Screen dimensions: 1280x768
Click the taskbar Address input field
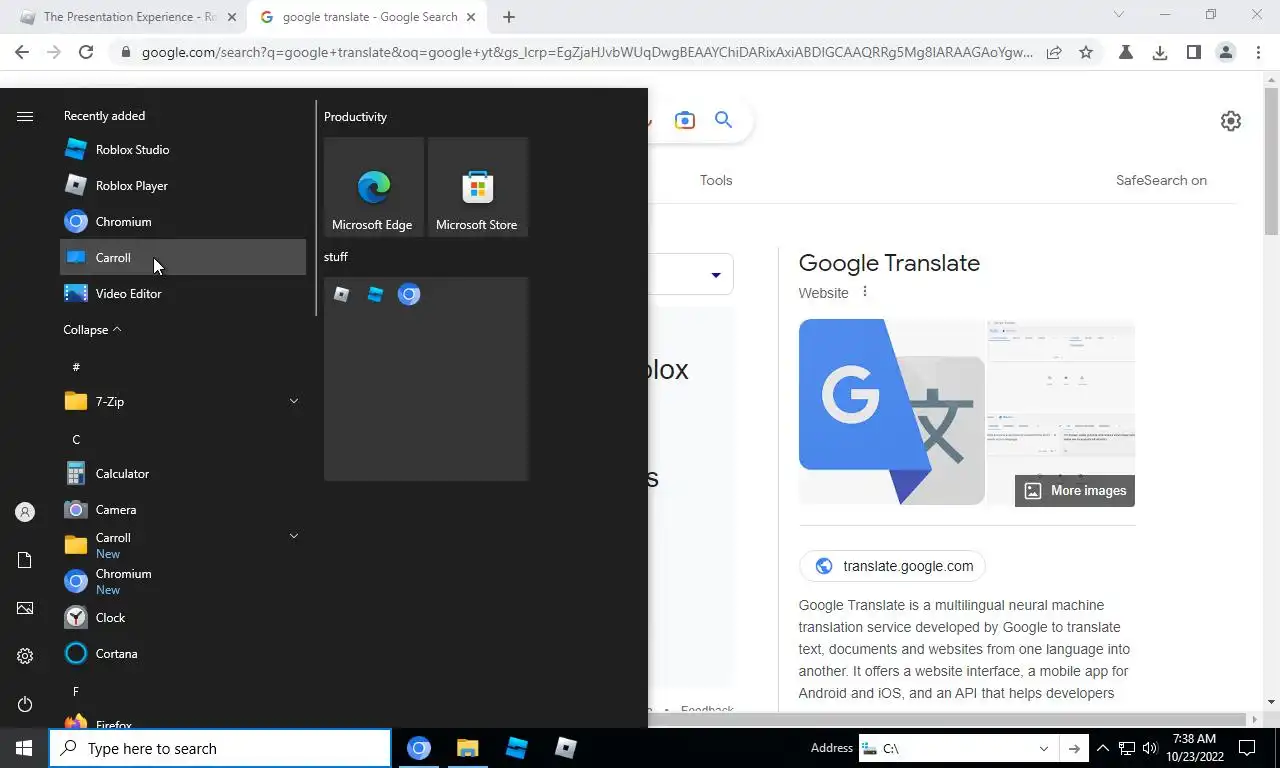948,749
